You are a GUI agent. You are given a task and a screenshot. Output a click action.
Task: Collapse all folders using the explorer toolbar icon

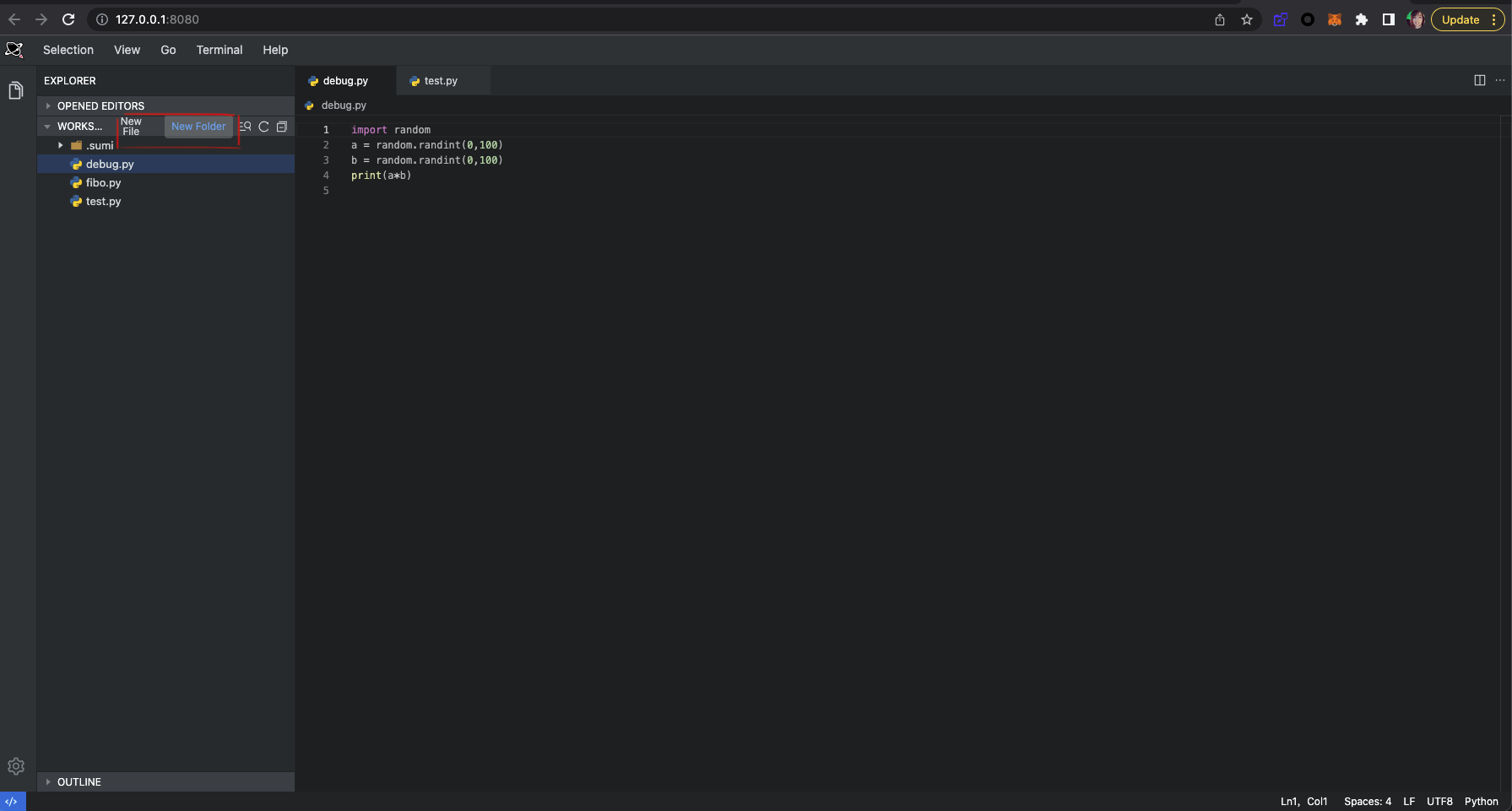[282, 127]
